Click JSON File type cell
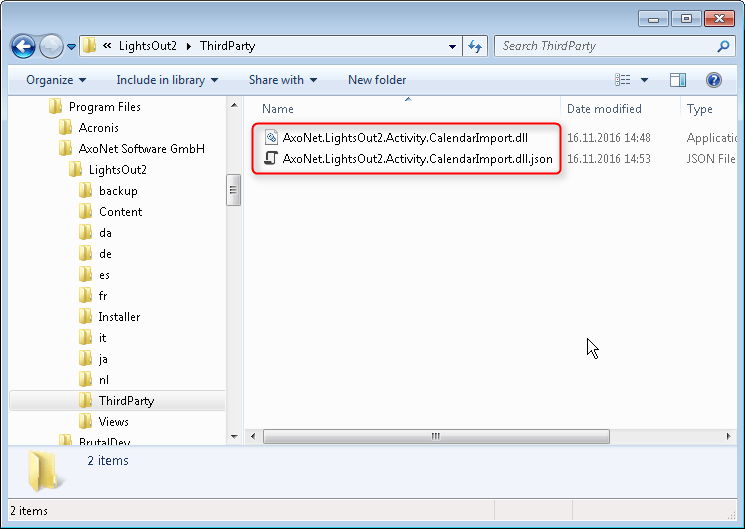Screen dimensions: 745x529 pyautogui.click(x=711, y=159)
